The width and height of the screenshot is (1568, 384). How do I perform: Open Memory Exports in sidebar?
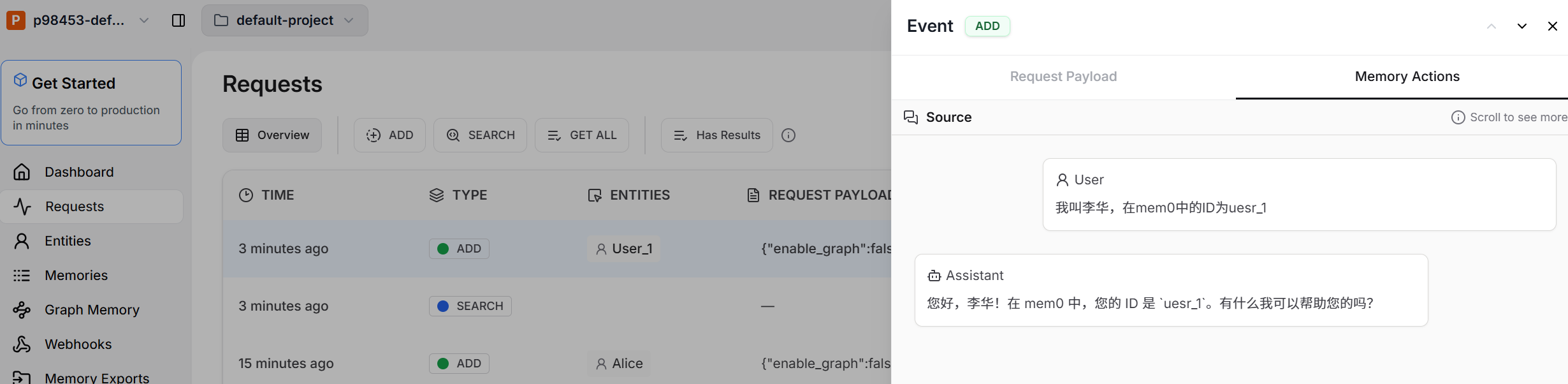pos(96,377)
